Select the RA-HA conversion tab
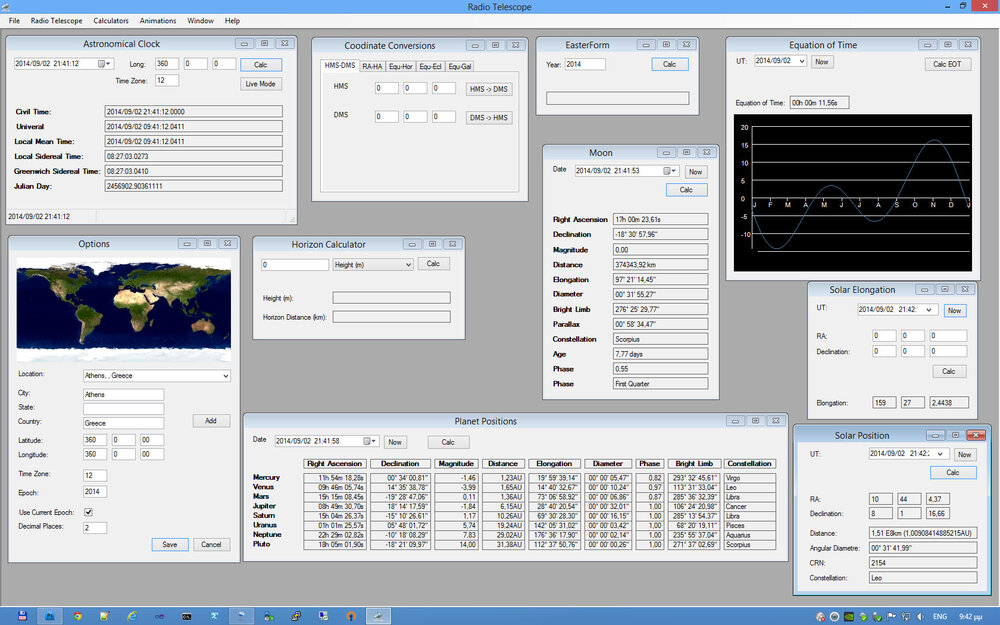 pos(372,66)
